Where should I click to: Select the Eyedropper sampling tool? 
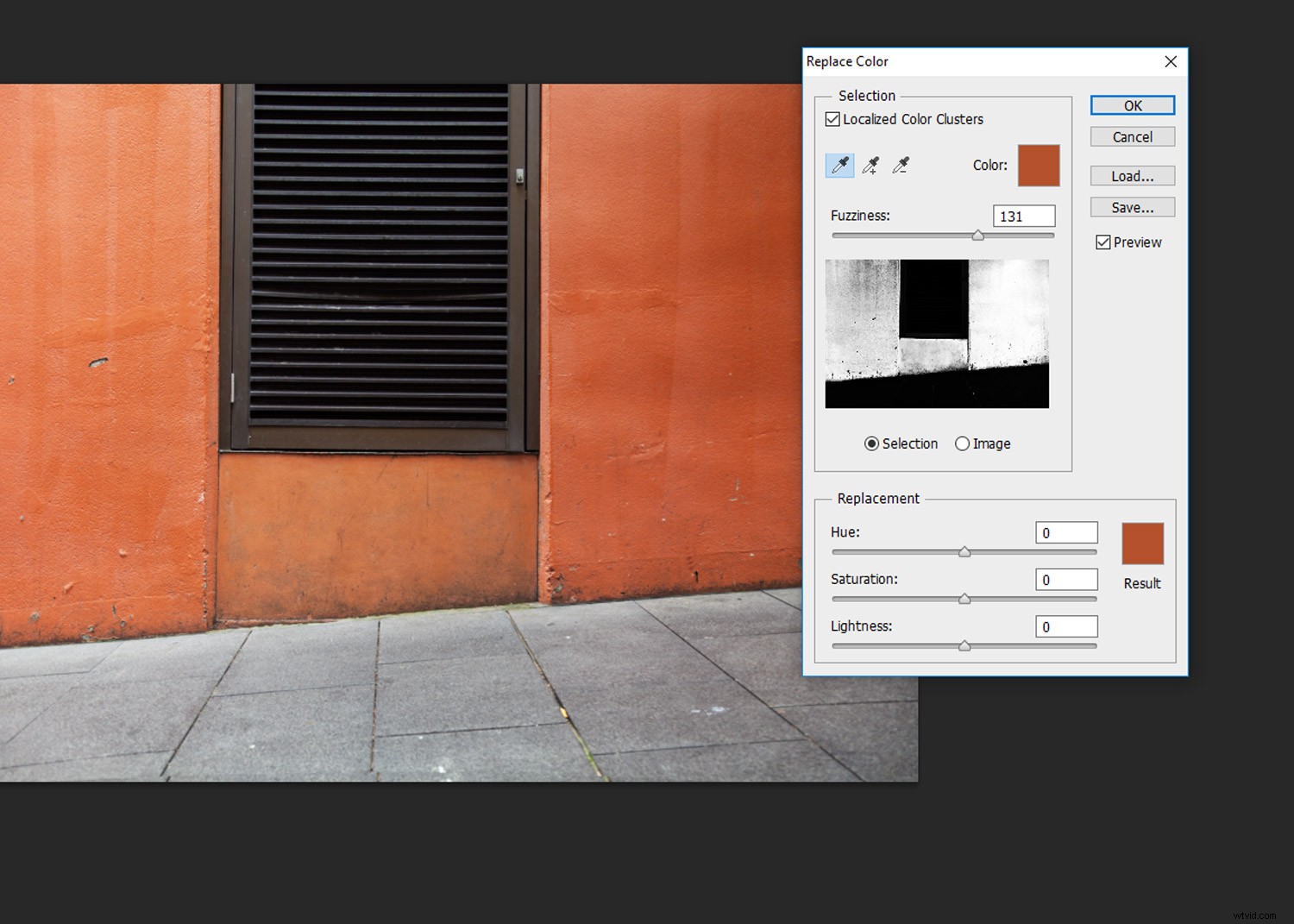click(x=839, y=166)
